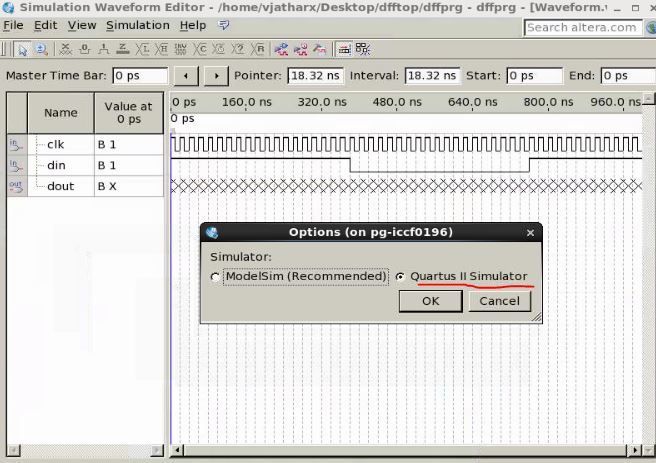Open the Overwrite Clock tool
Screen dimensions: 656x463
tap(219, 50)
